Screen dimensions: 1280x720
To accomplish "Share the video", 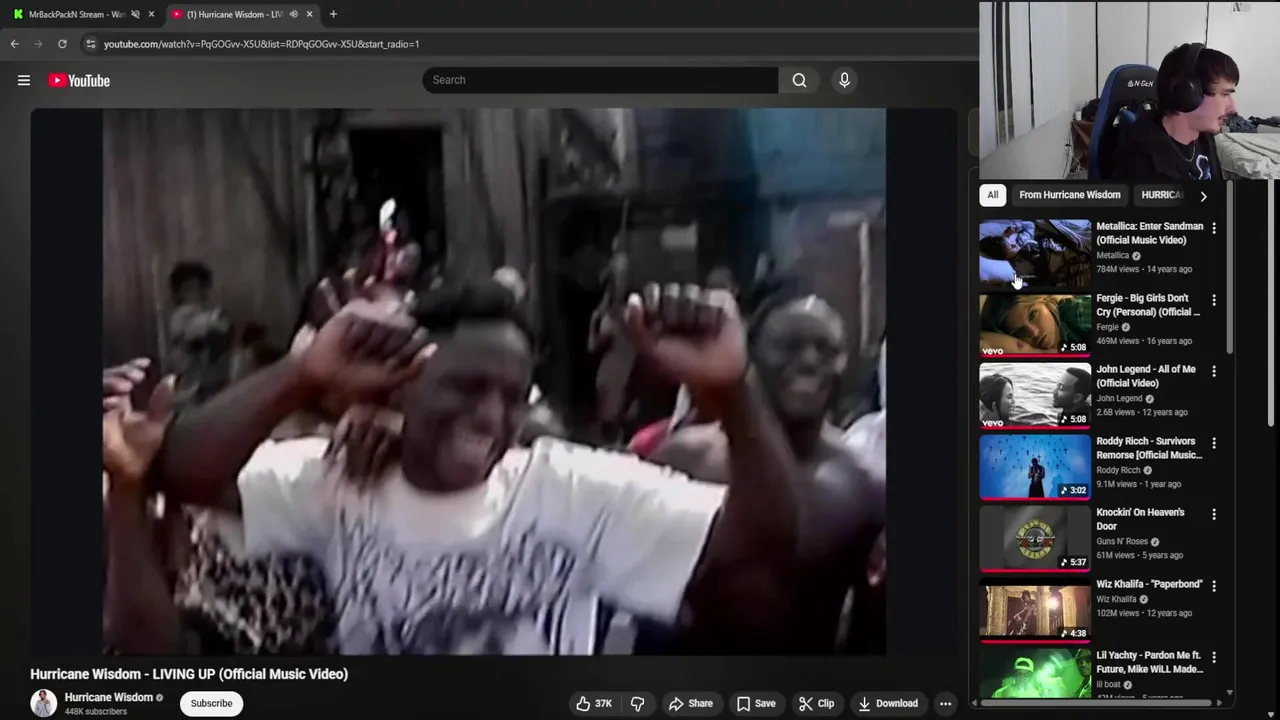I will (x=691, y=704).
